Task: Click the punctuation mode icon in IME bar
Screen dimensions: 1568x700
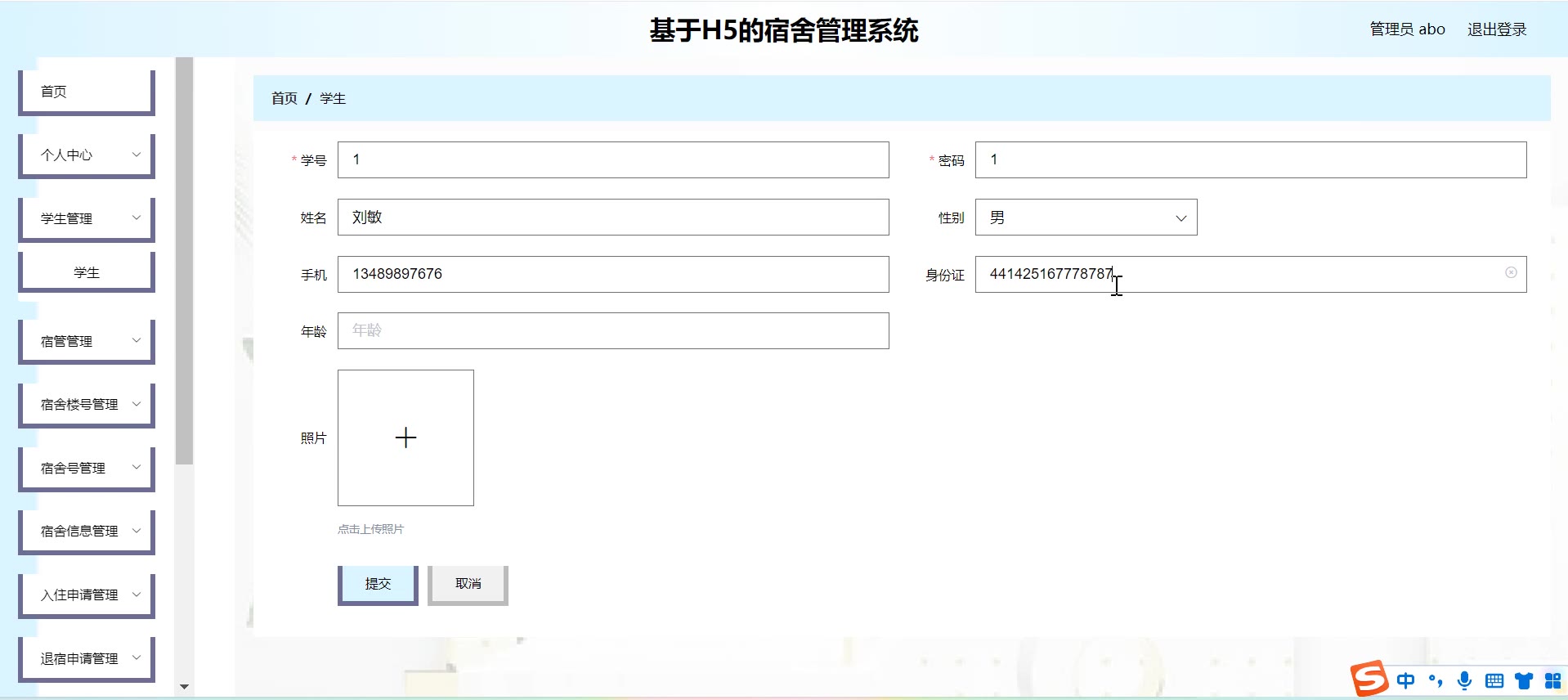Action: click(x=1436, y=680)
